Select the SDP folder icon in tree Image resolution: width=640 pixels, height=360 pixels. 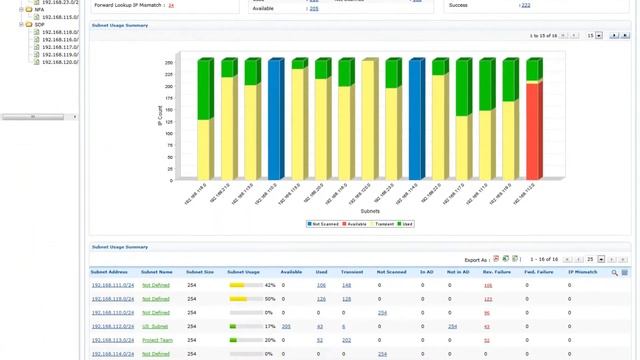click(29, 24)
